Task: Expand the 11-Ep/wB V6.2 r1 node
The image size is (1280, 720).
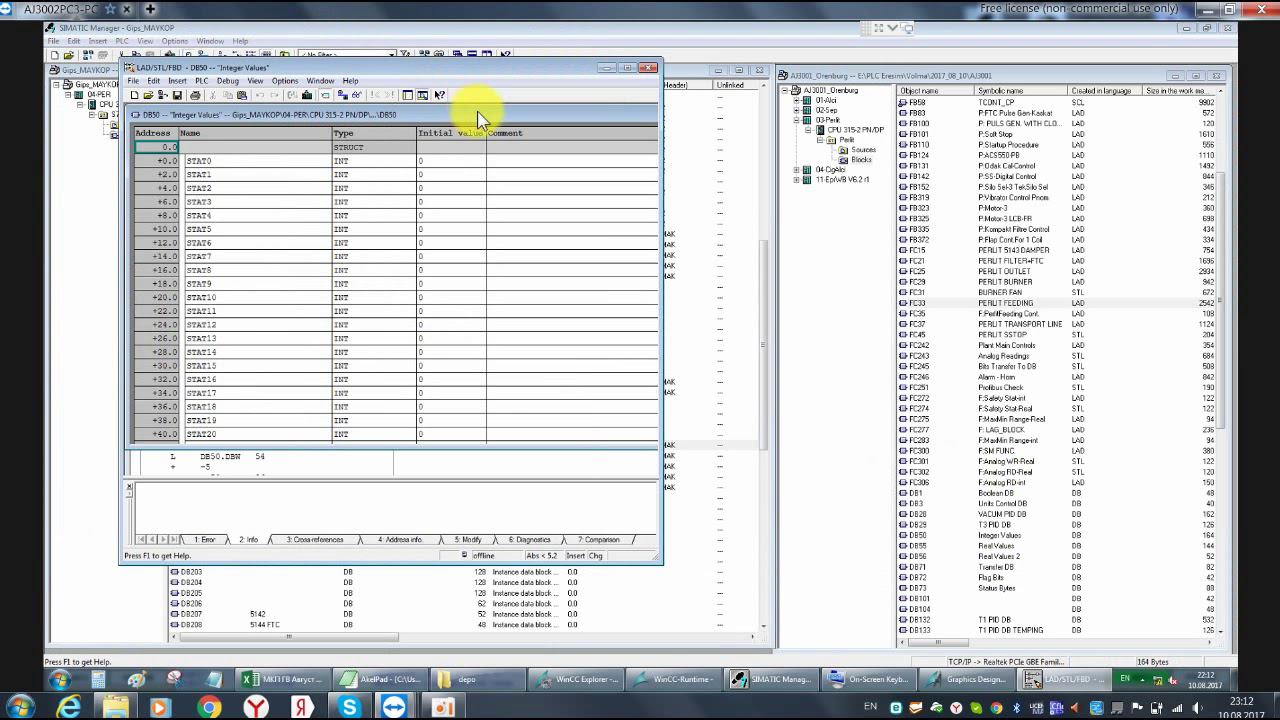Action: [797, 180]
